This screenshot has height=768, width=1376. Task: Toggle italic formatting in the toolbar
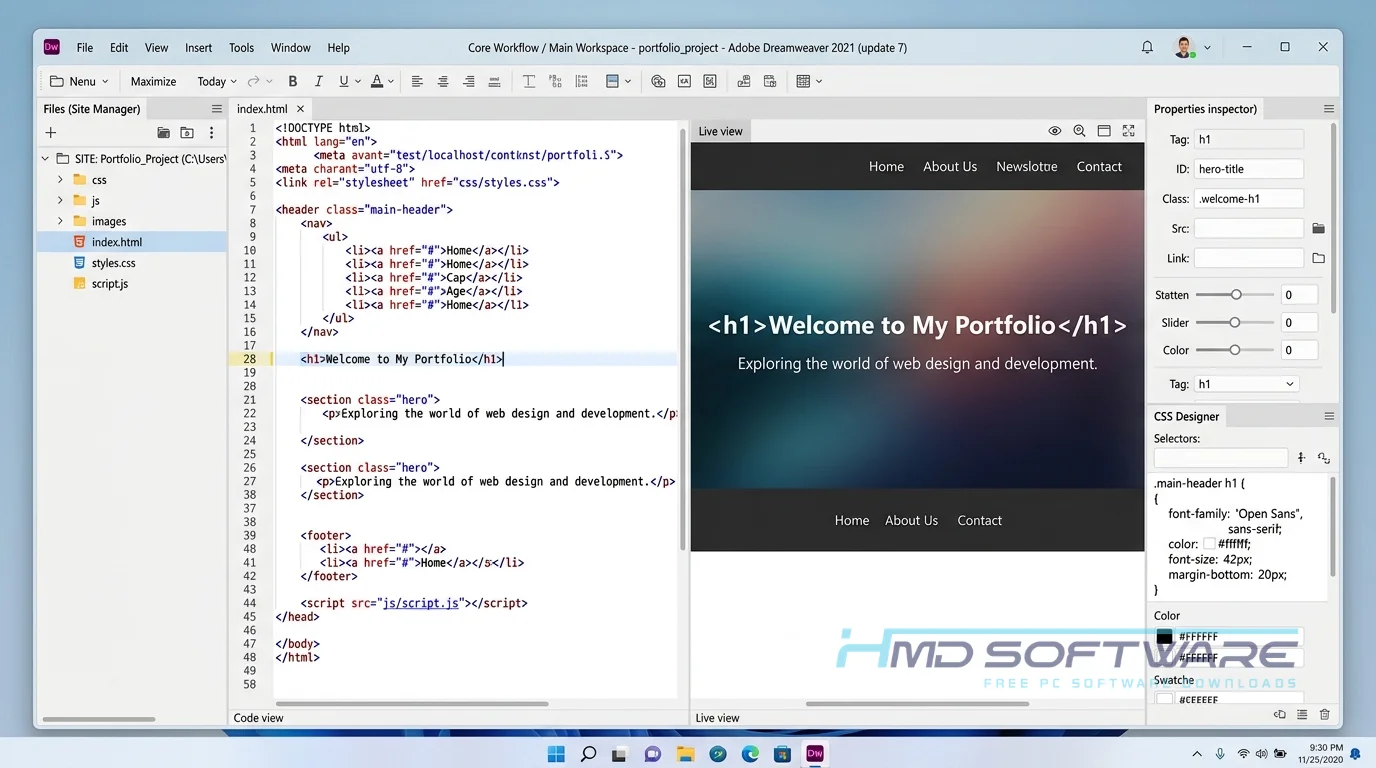point(319,82)
